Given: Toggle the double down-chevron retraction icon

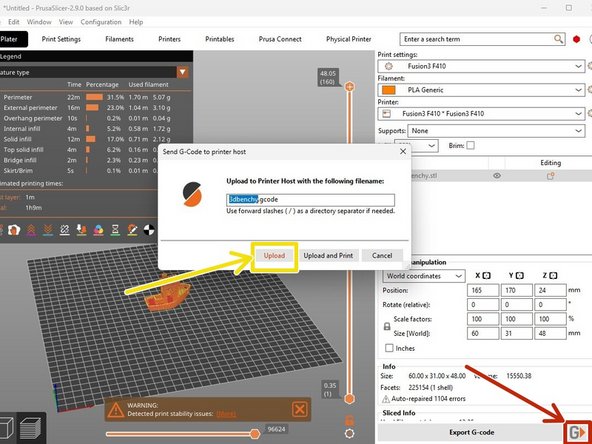Looking at the screenshot, I should (48, 230).
